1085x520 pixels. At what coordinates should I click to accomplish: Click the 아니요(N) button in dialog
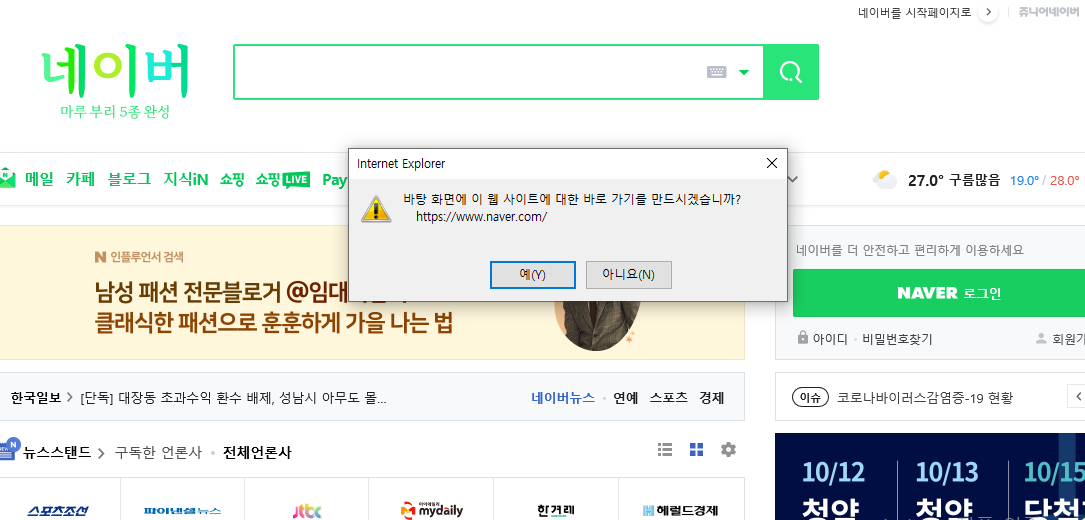(x=628, y=275)
